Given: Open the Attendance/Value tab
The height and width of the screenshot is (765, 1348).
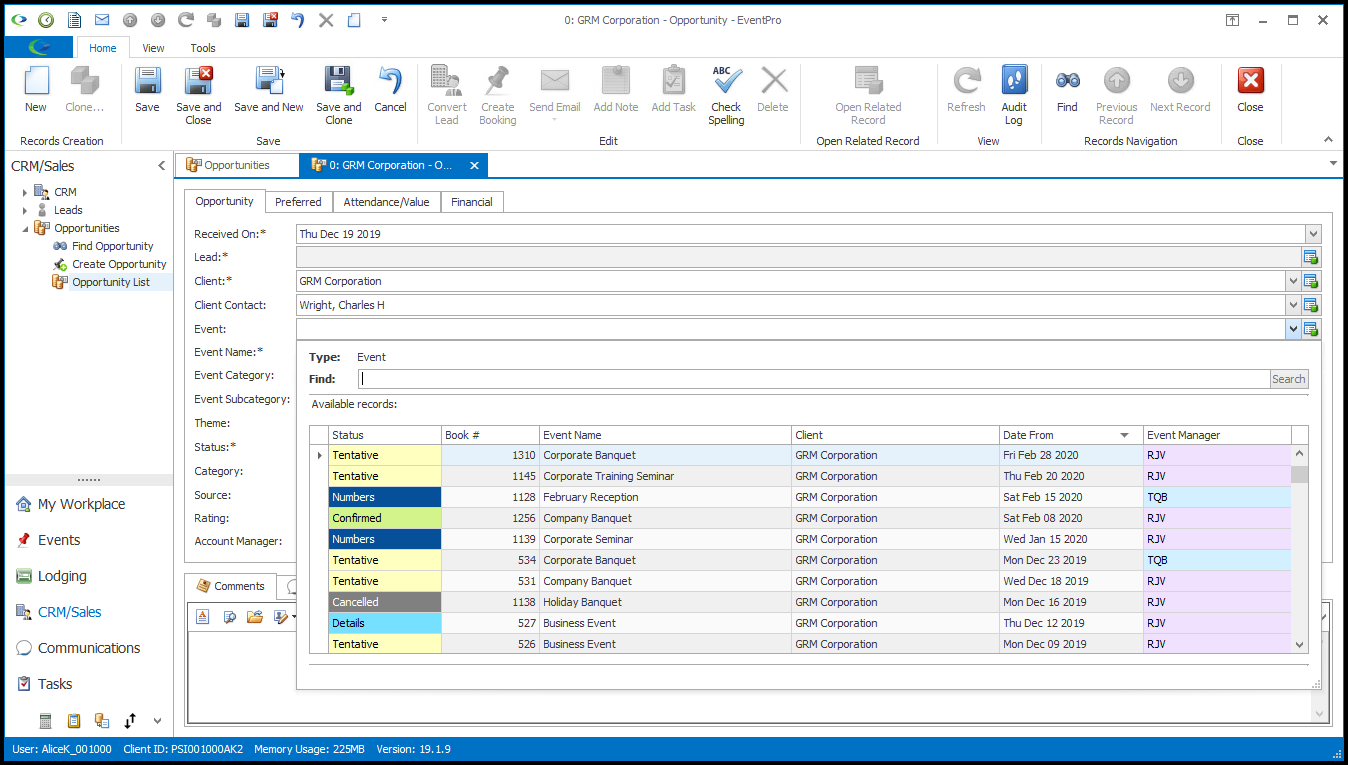Looking at the screenshot, I should coord(386,202).
